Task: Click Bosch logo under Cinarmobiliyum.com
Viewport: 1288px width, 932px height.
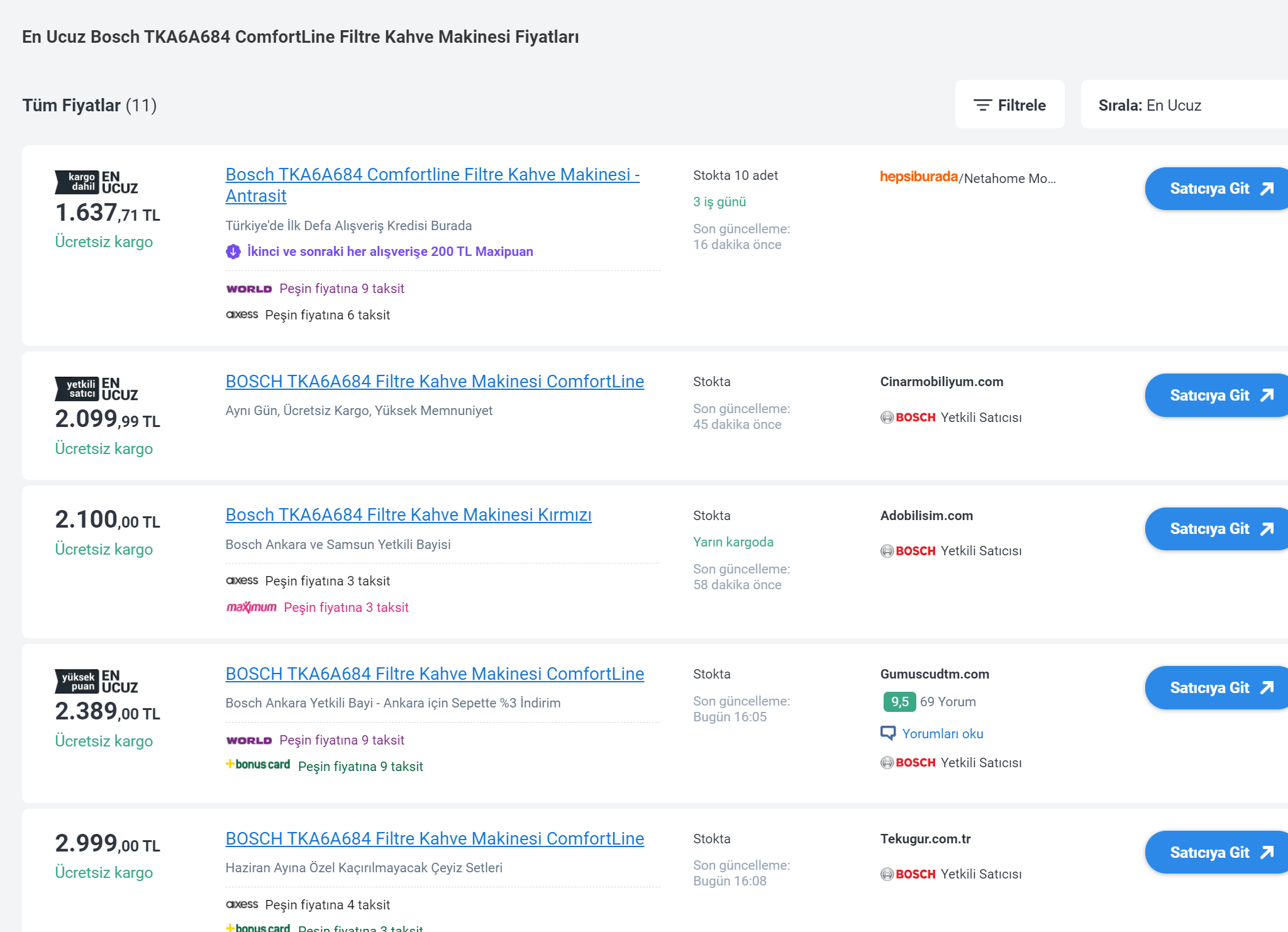Action: point(908,418)
